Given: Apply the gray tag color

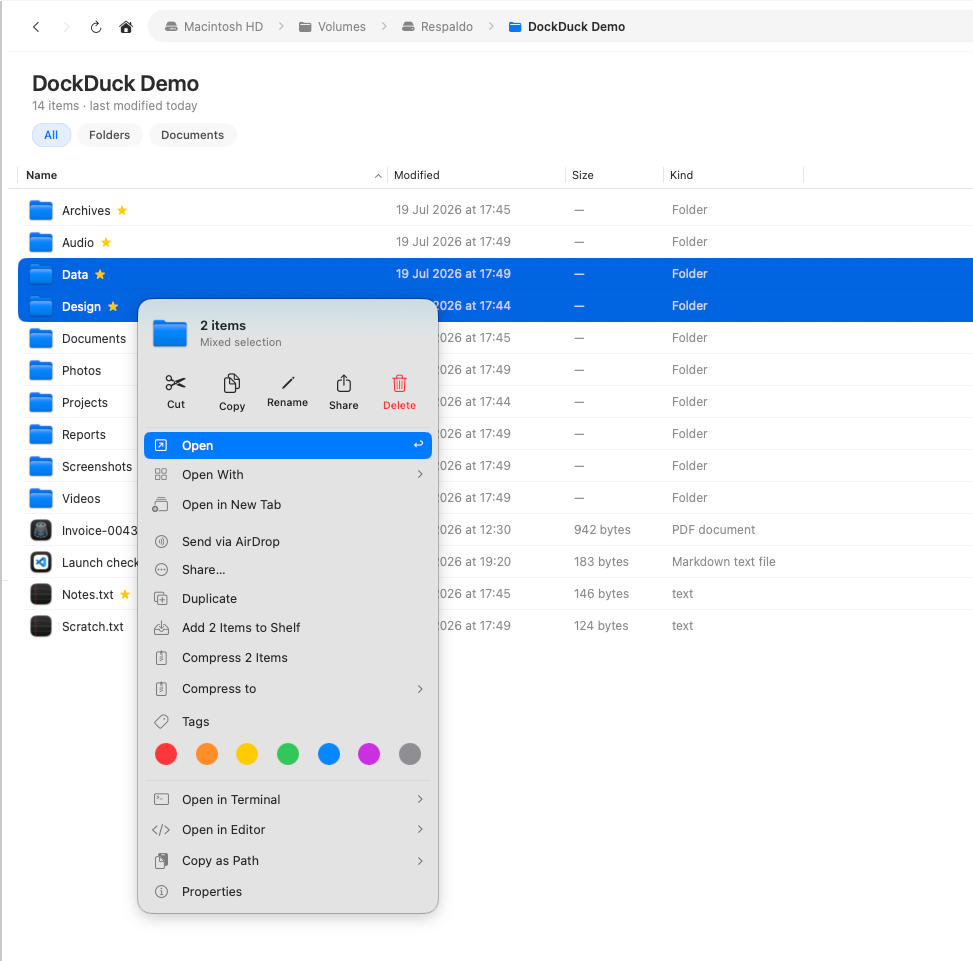Looking at the screenshot, I should (410, 754).
